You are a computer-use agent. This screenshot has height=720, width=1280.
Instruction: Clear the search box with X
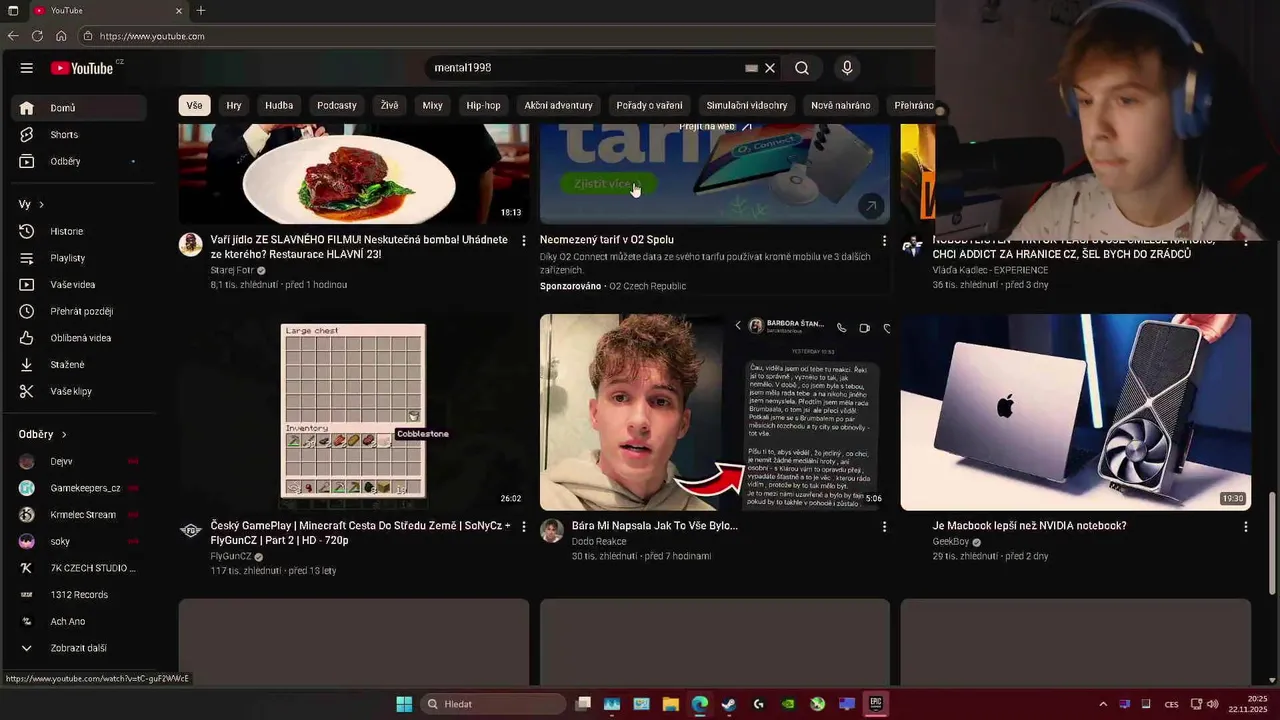tap(770, 68)
